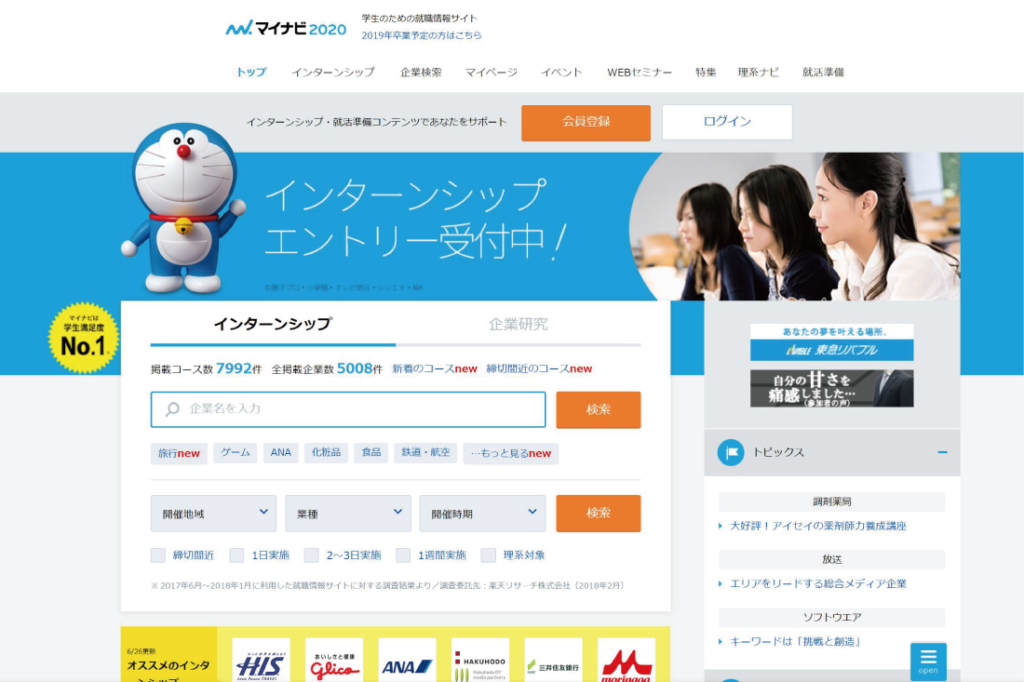Click the 企業名を入力 search field

point(348,410)
